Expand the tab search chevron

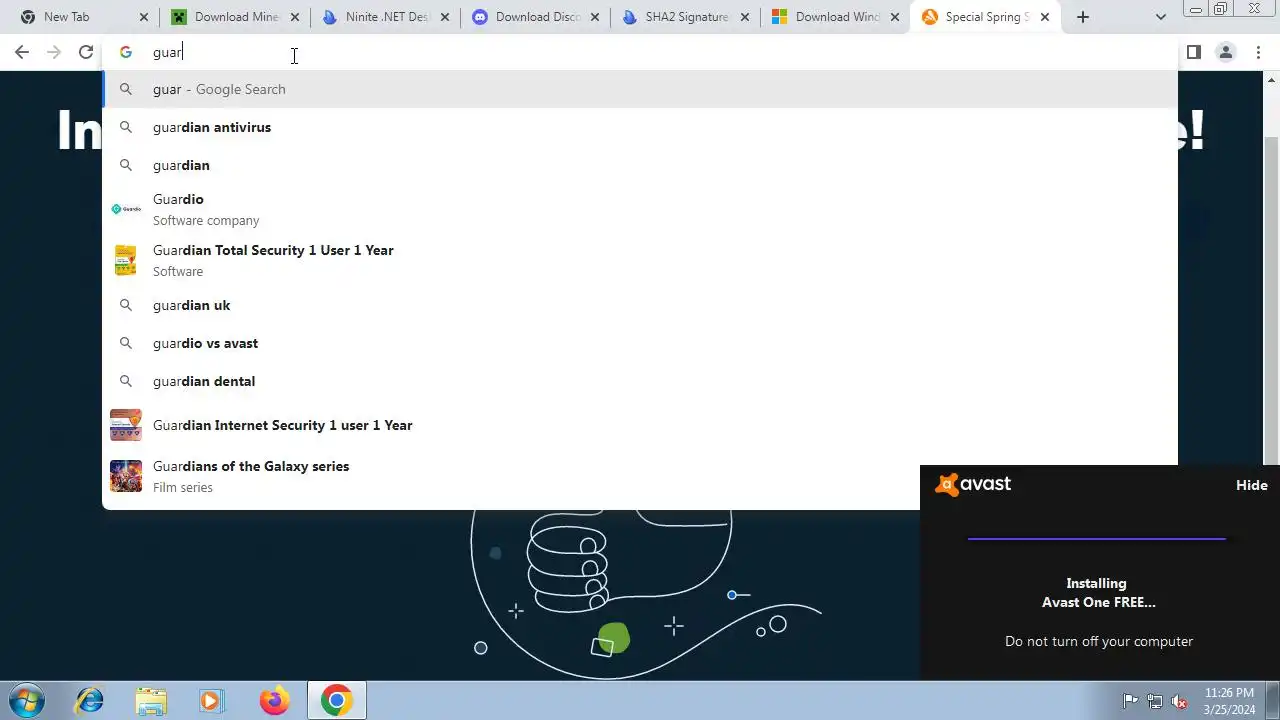(x=1160, y=17)
